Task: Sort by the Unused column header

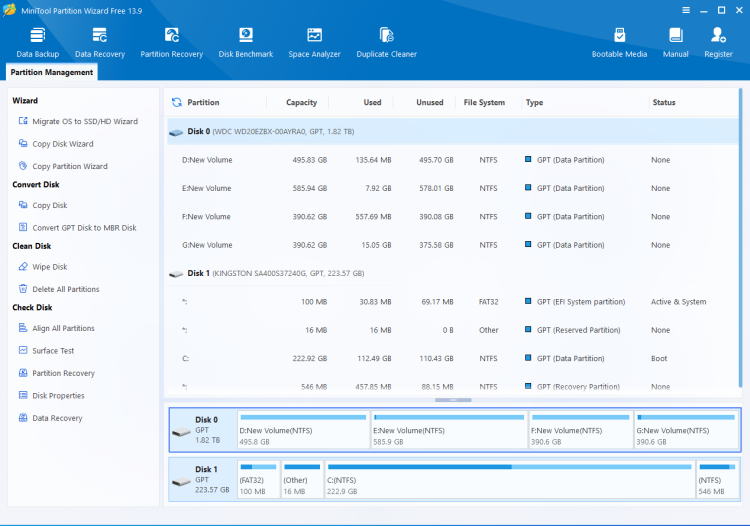Action: [x=430, y=102]
